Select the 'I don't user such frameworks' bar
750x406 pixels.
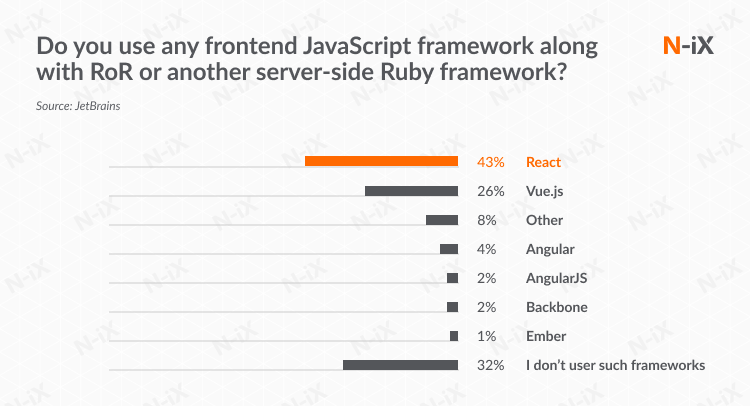(x=400, y=365)
